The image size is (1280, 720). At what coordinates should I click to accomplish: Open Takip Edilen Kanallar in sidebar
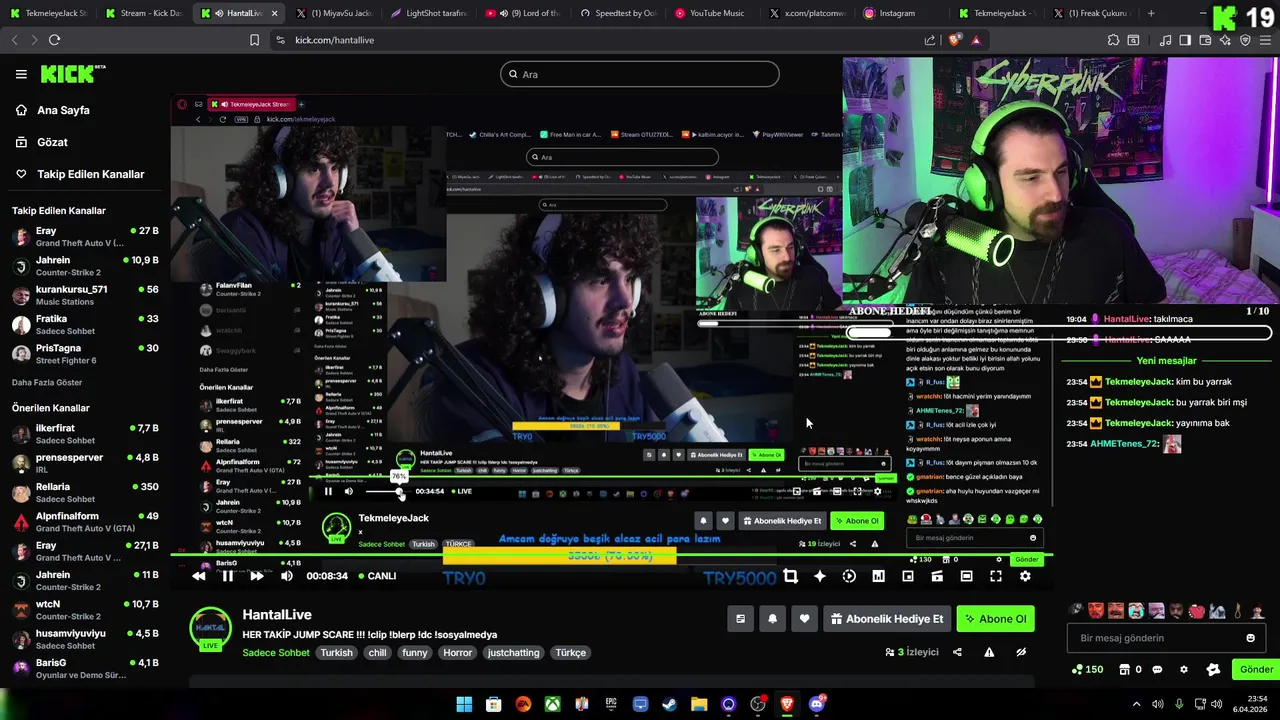[90, 174]
